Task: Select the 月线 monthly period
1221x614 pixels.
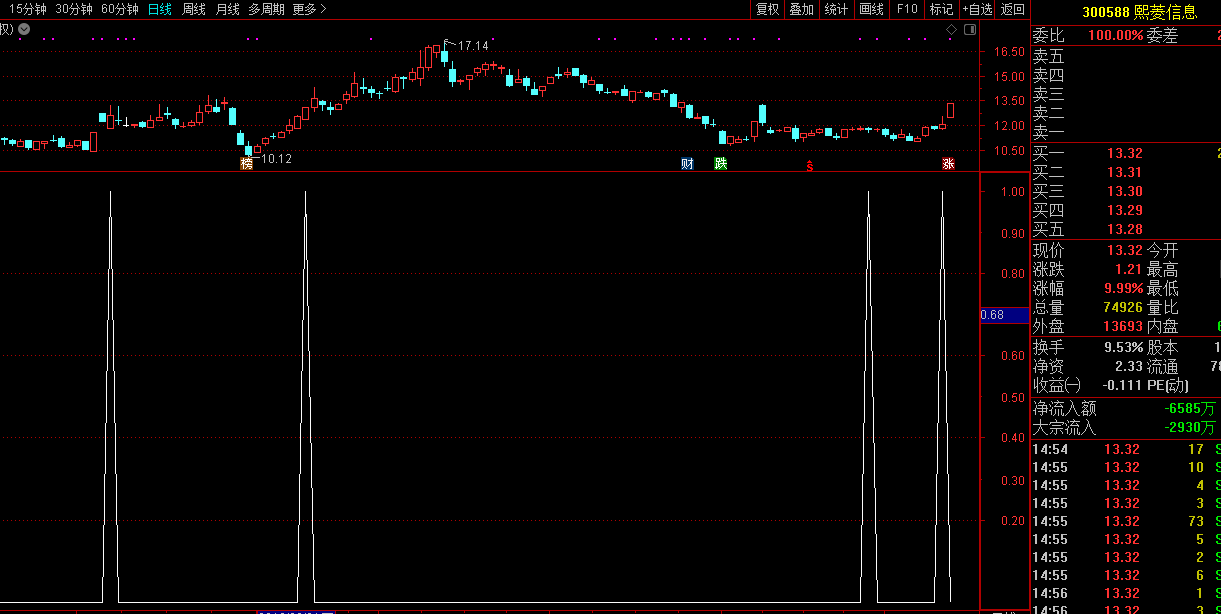Action: [228, 9]
